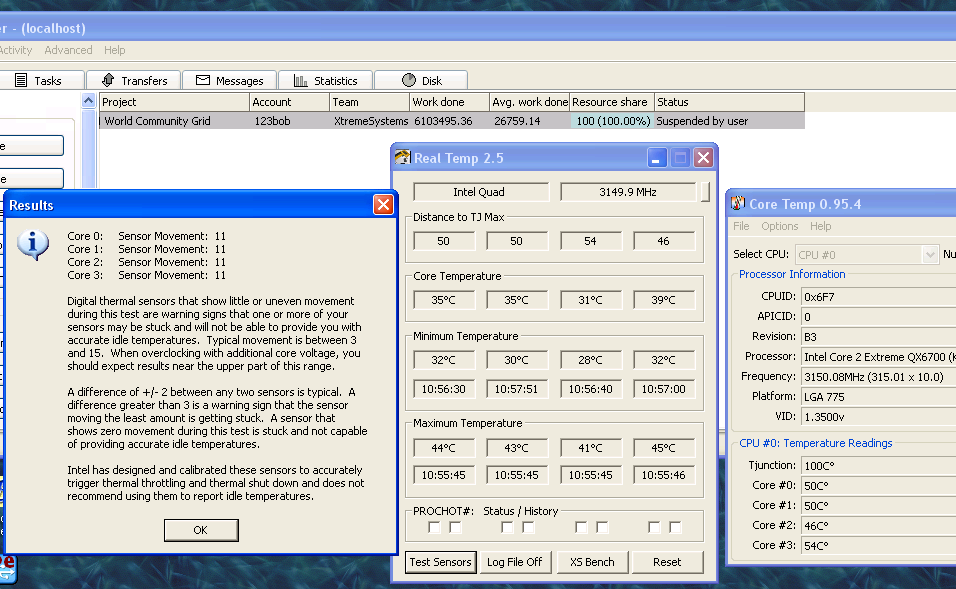Open the Activity menu
Image resolution: width=956 pixels, height=589 pixels.
(16, 50)
